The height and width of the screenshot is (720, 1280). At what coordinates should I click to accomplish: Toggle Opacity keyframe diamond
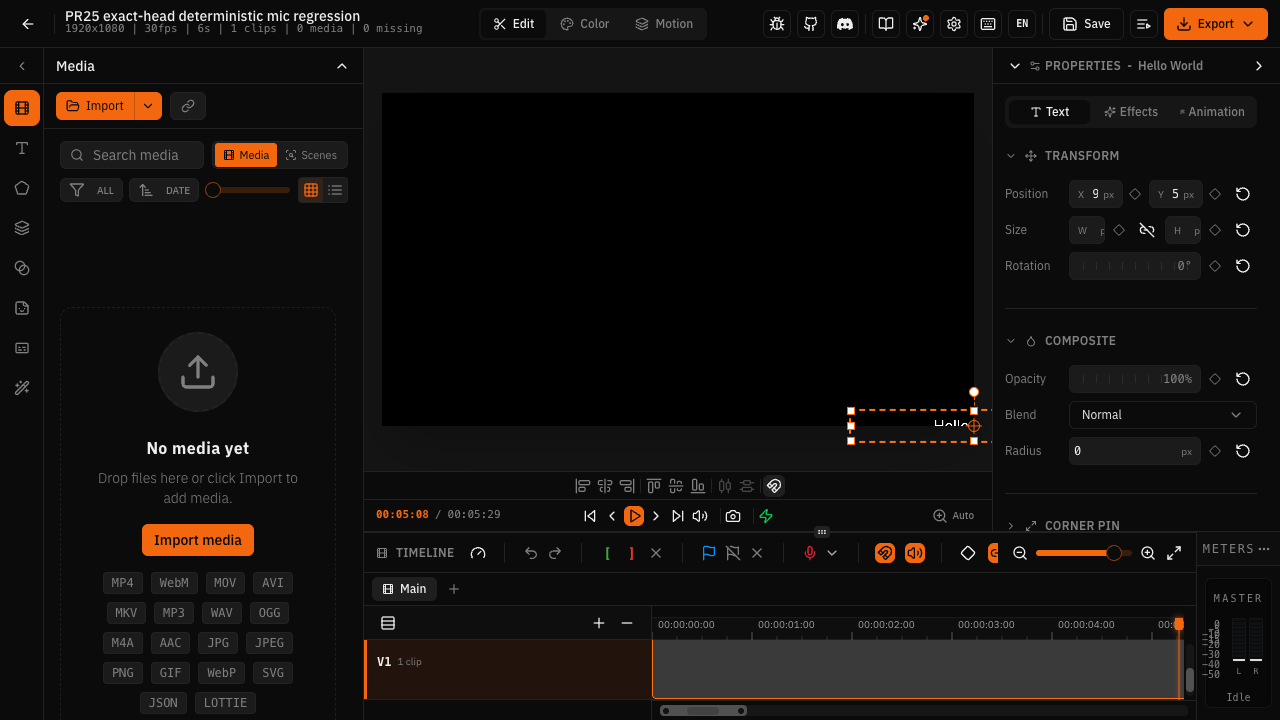point(1215,379)
